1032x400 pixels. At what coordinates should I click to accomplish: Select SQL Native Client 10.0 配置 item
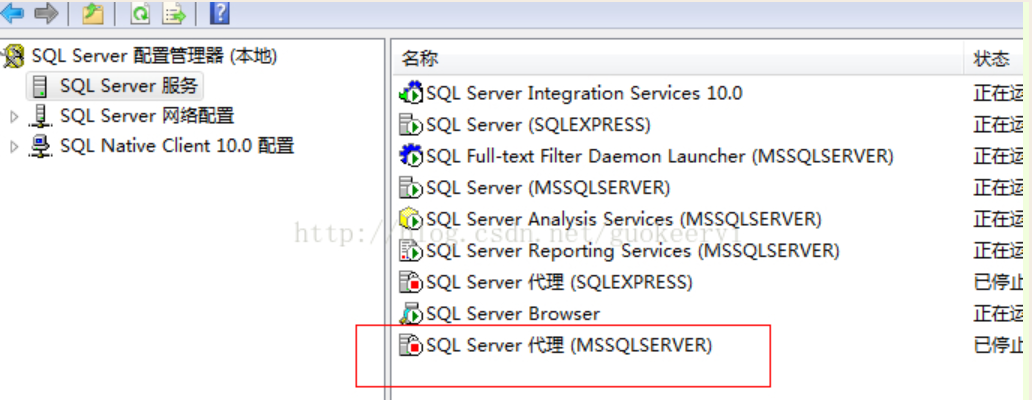coord(176,146)
